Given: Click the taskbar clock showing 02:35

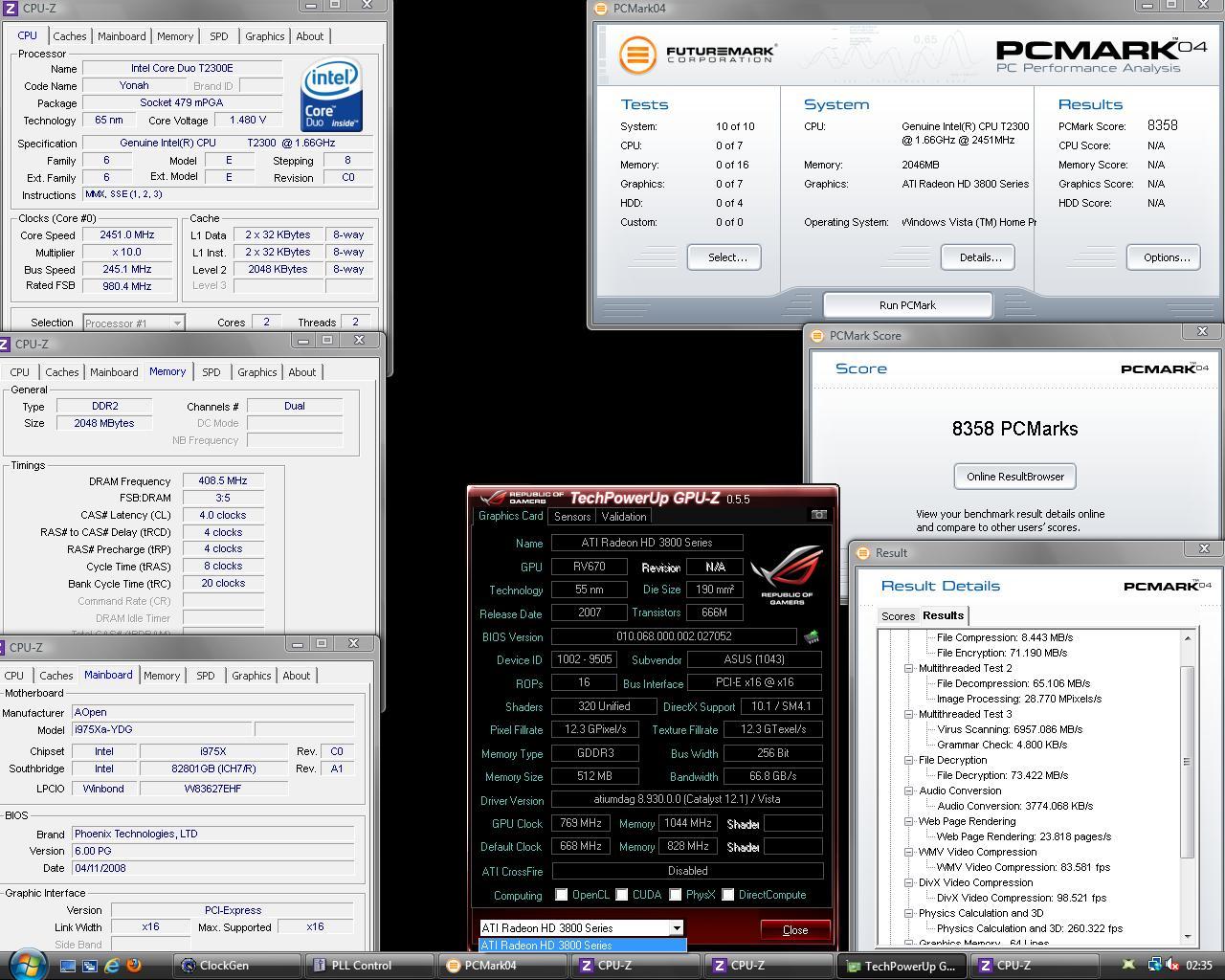Looking at the screenshot, I should (1199, 966).
